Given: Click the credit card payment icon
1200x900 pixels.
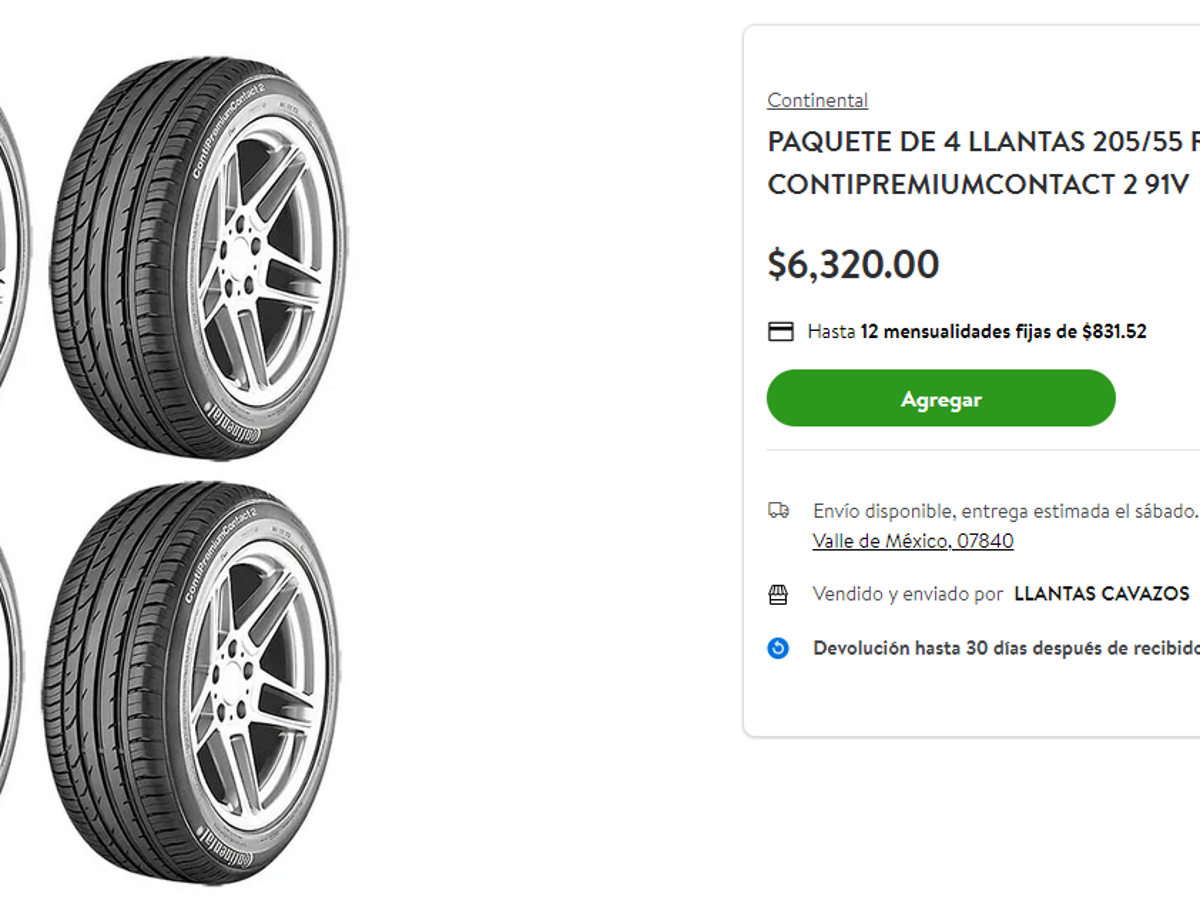Looking at the screenshot, I should pyautogui.click(x=779, y=330).
